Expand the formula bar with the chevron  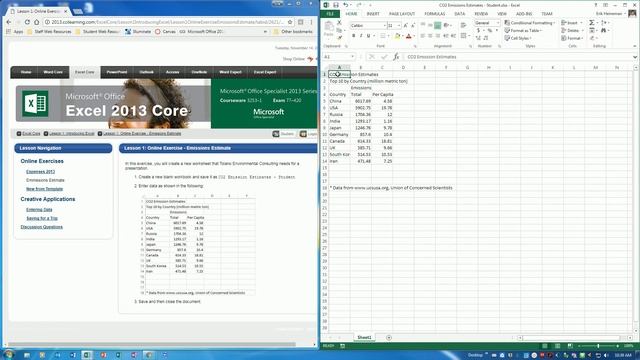[635, 57]
